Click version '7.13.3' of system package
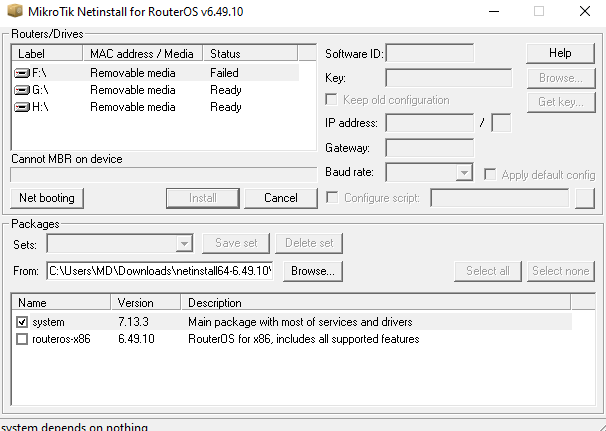Image resolution: width=606 pixels, height=431 pixels. point(133,322)
